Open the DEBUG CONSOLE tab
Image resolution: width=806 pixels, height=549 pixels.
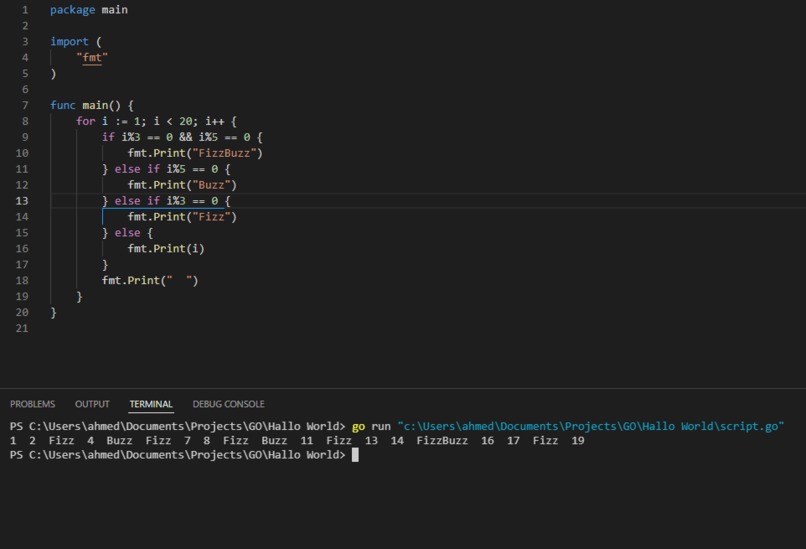click(x=228, y=404)
